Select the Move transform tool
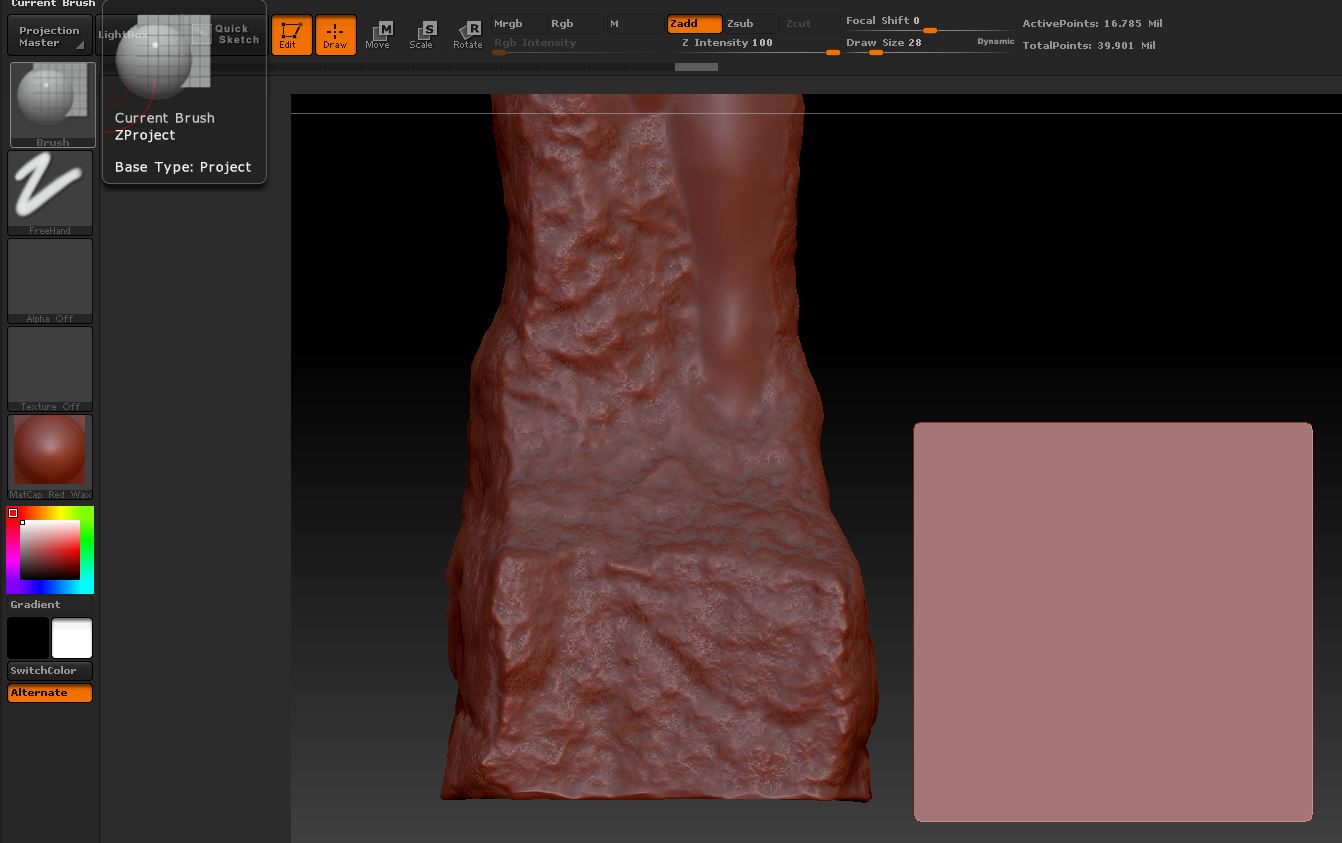Screen dimensions: 1342x843 tap(378, 35)
